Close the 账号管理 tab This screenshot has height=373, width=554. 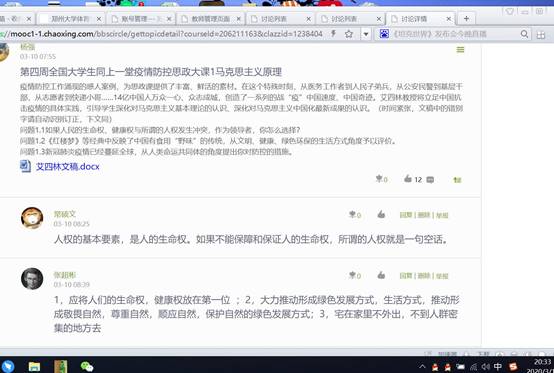(x=169, y=19)
